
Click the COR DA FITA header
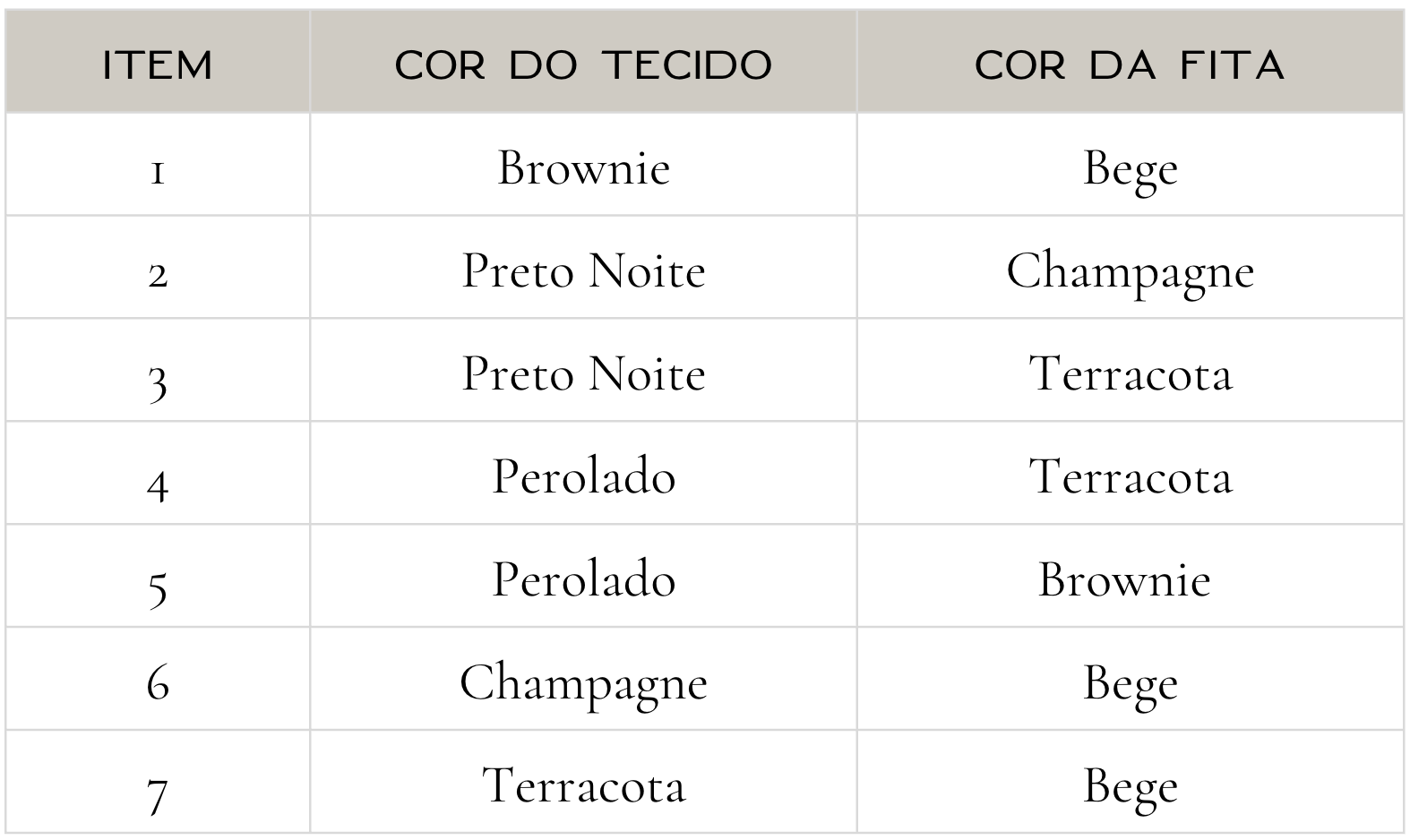pyautogui.click(x=1130, y=64)
